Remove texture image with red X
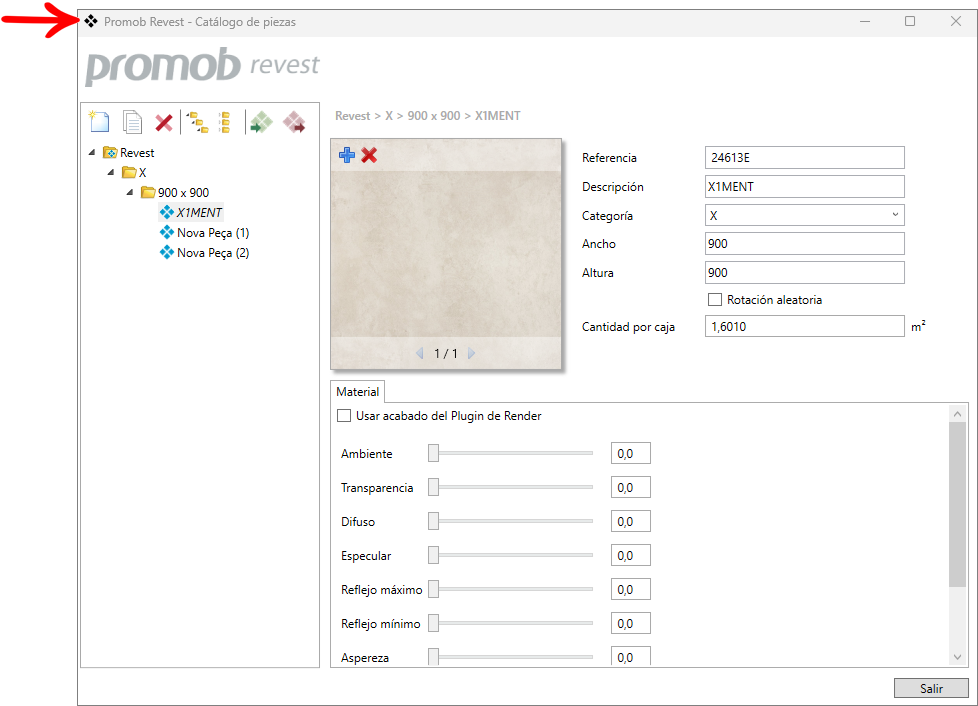Viewport: 978px width, 706px height. 369,155
